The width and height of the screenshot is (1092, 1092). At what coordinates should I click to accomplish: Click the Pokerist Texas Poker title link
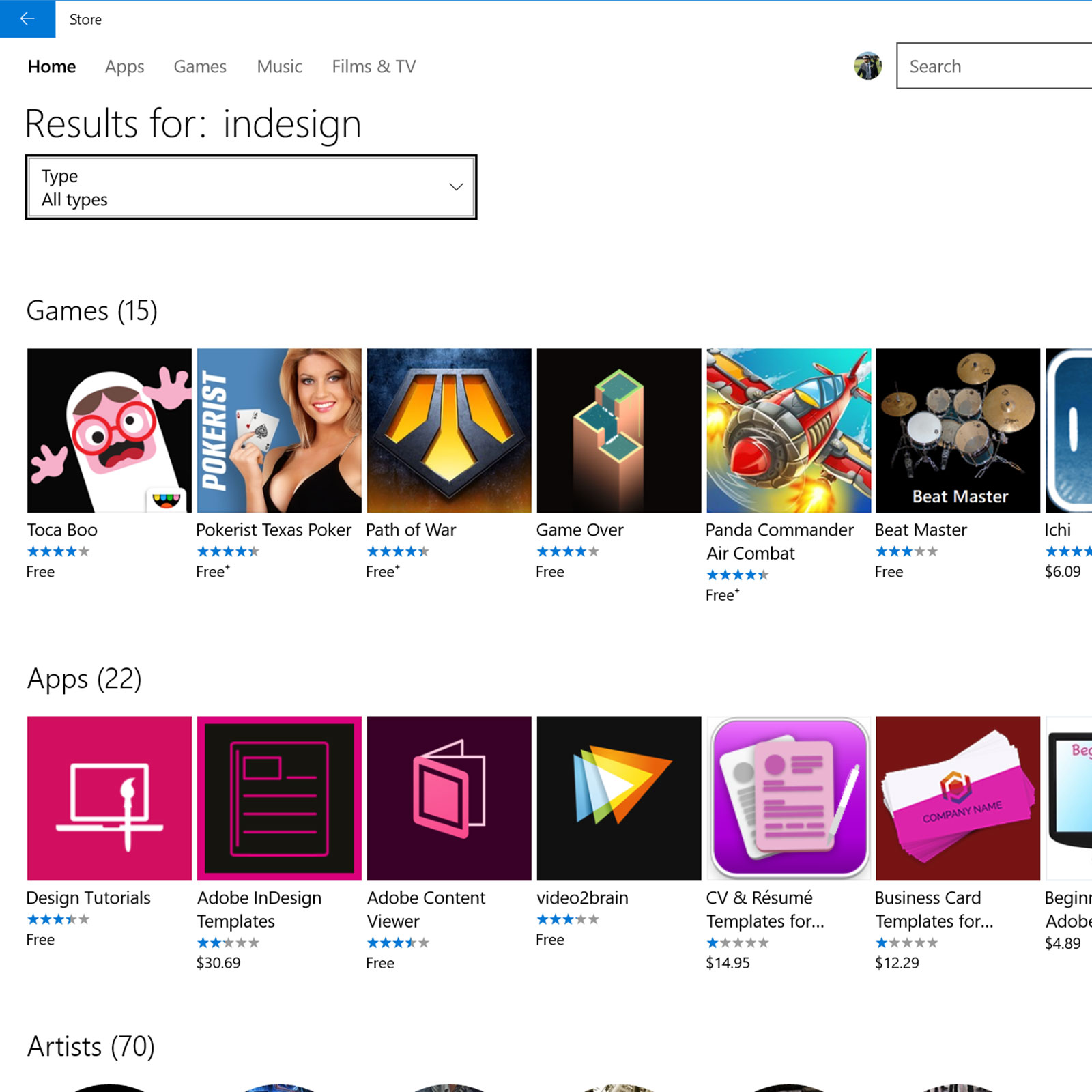click(x=274, y=530)
